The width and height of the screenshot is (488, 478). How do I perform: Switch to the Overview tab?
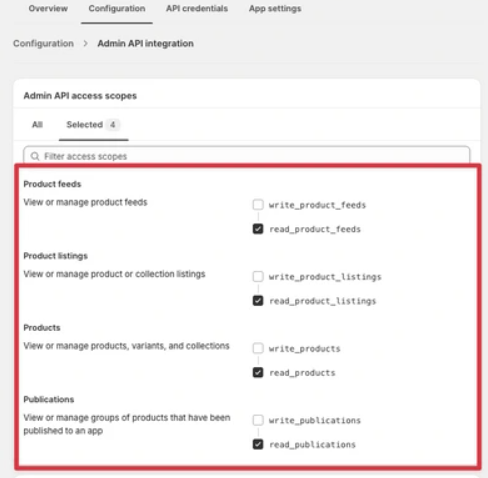pyautogui.click(x=48, y=9)
